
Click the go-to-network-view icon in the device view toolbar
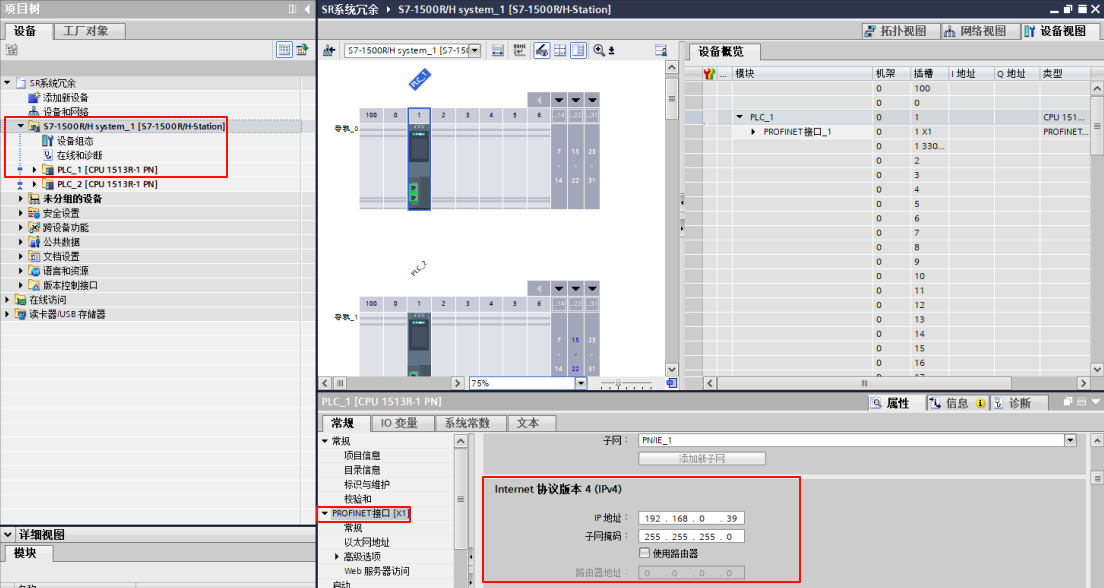coord(329,50)
